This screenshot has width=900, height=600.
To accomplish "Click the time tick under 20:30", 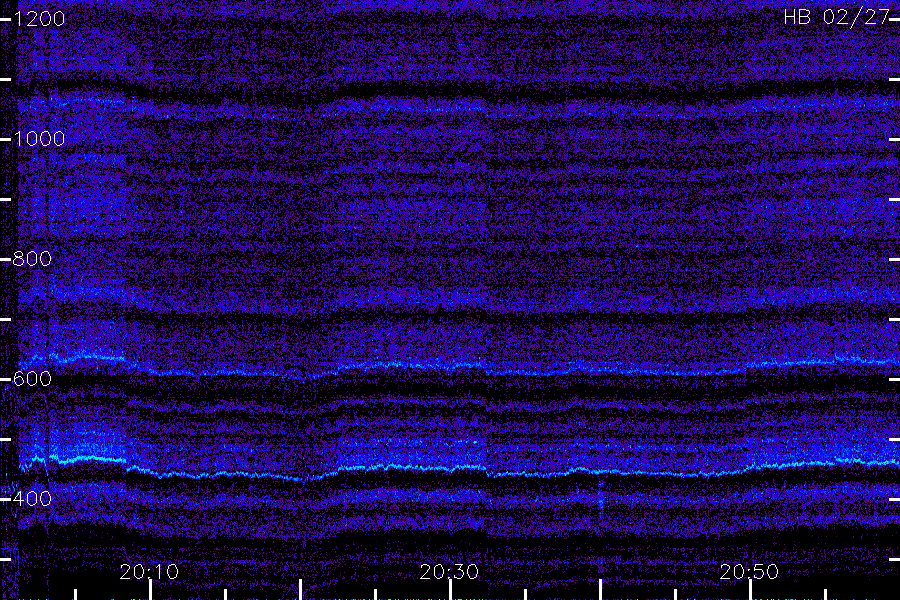I will click(451, 590).
